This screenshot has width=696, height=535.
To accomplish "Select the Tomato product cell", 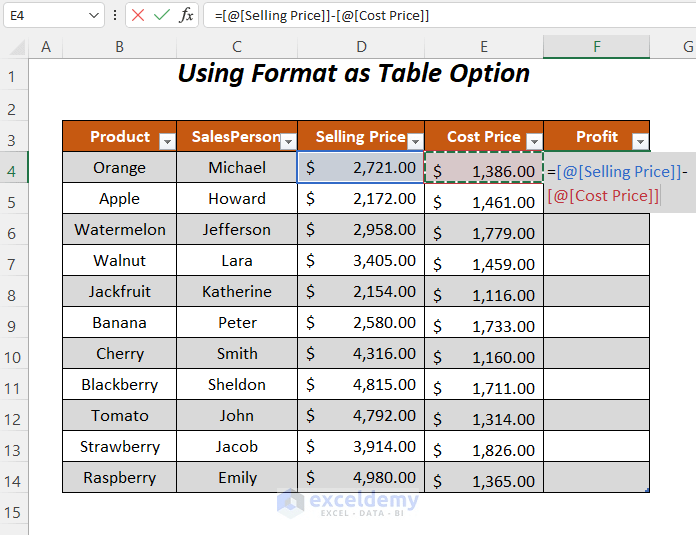I will click(x=119, y=416).
